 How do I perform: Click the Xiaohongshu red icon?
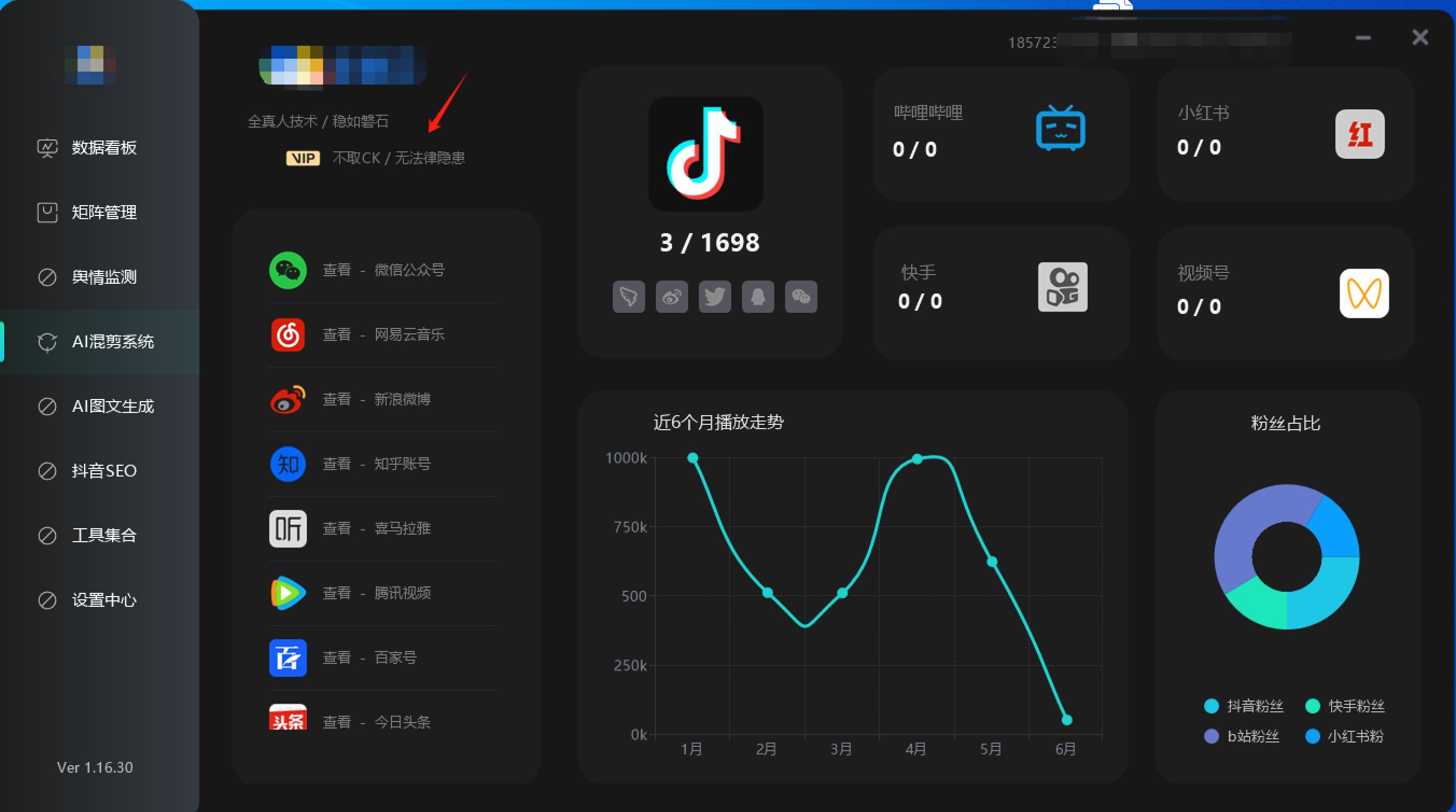(x=1360, y=135)
